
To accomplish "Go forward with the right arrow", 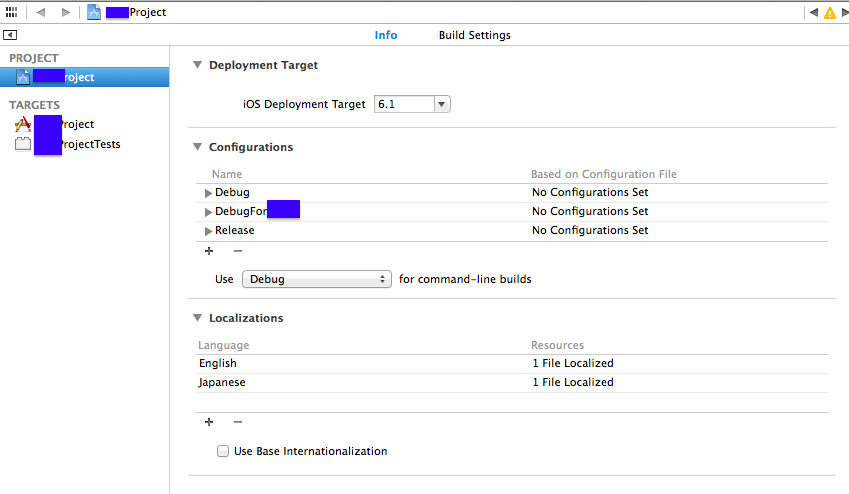I will click(x=66, y=12).
